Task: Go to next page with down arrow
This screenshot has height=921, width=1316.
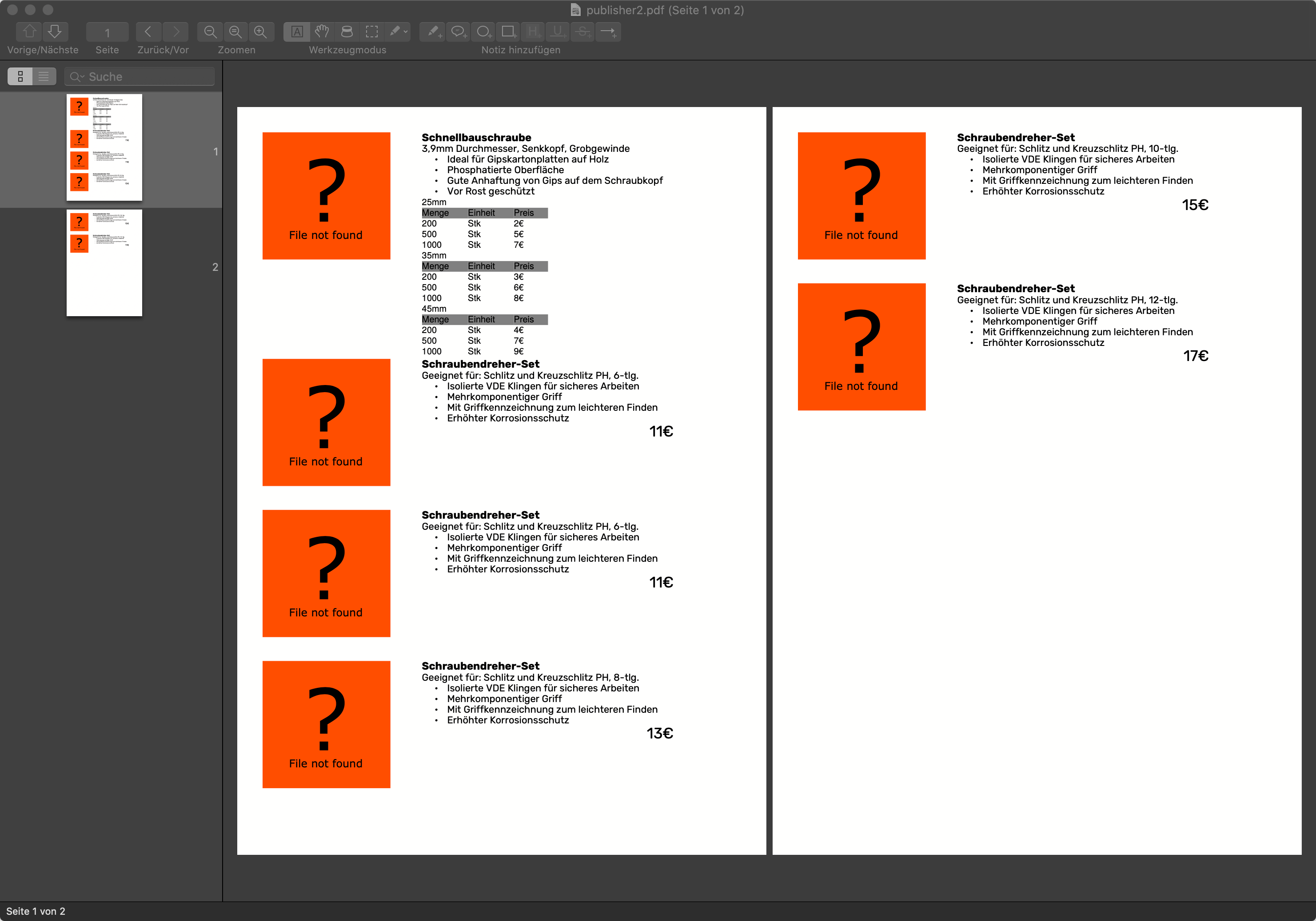Action: click(55, 32)
